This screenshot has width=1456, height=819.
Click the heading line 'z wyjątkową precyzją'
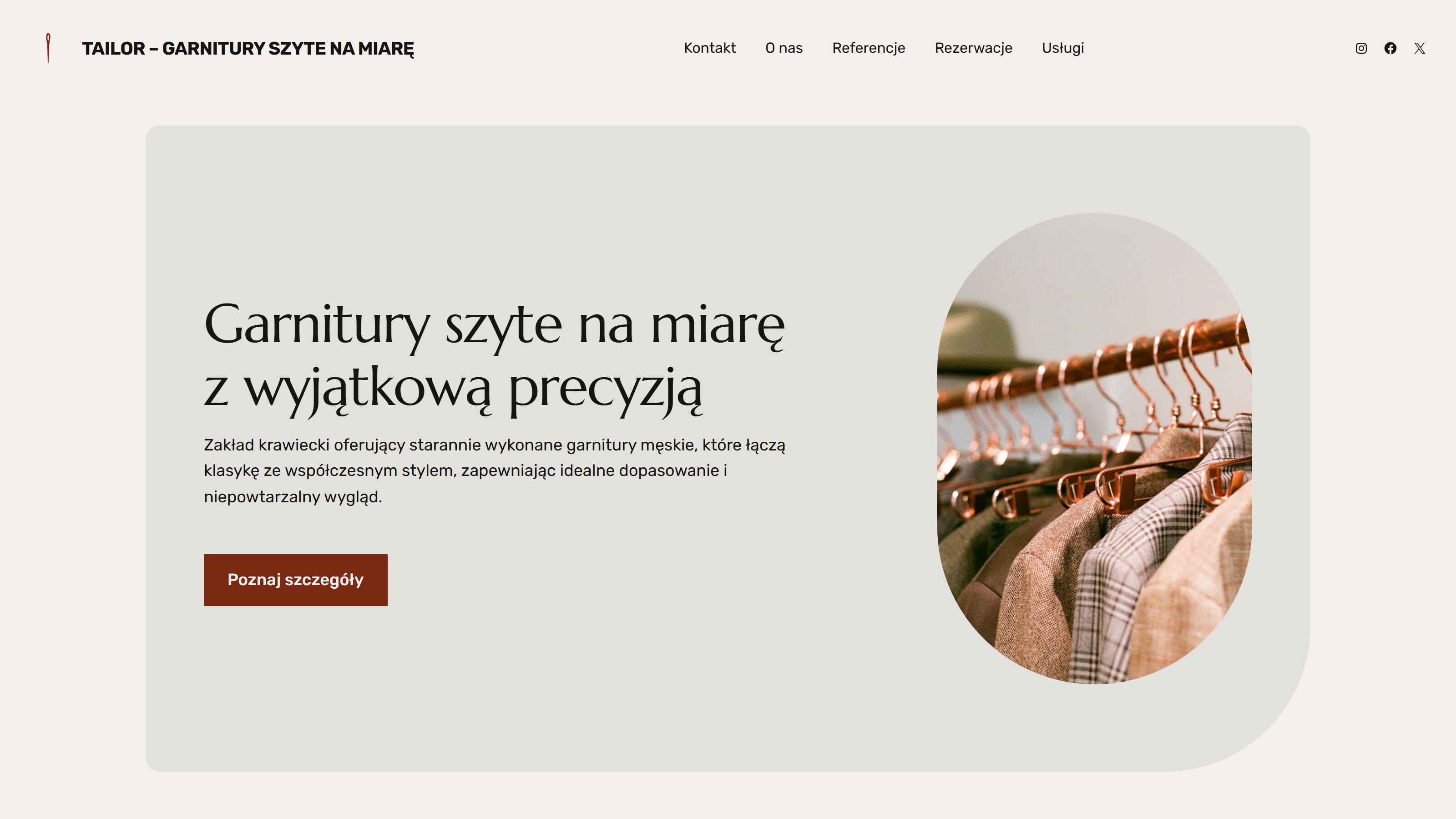[x=453, y=389]
